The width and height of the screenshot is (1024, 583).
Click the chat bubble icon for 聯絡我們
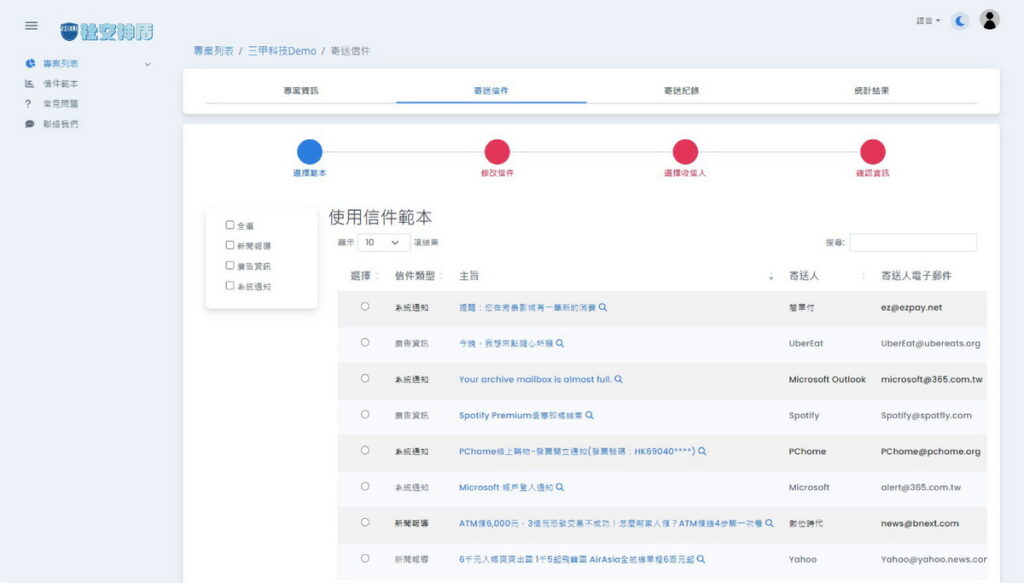click(x=29, y=124)
